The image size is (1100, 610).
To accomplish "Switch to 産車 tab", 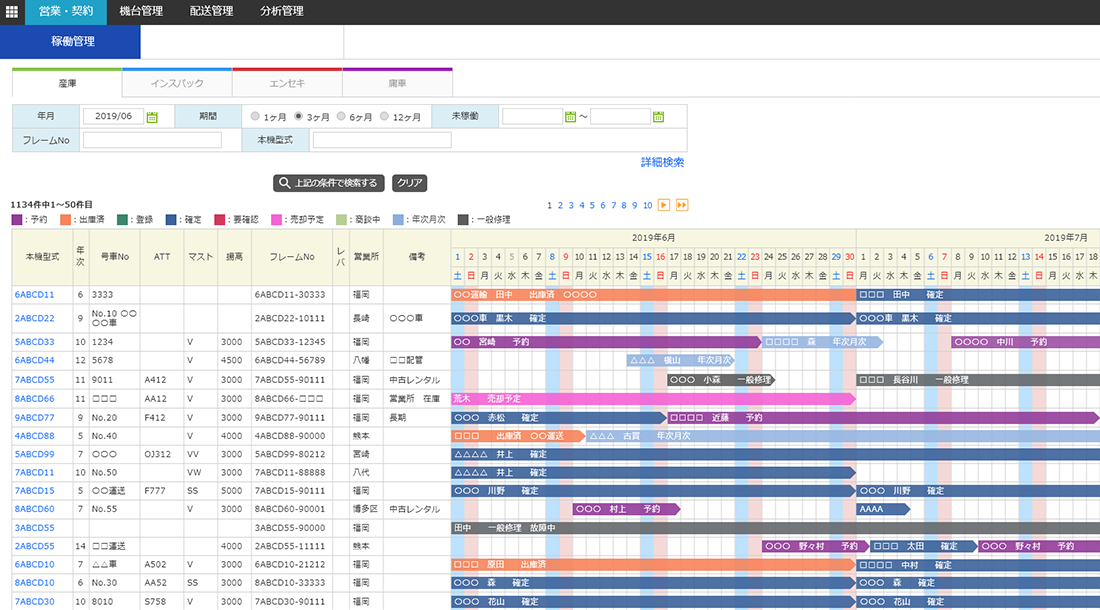I will pyautogui.click(x=67, y=83).
